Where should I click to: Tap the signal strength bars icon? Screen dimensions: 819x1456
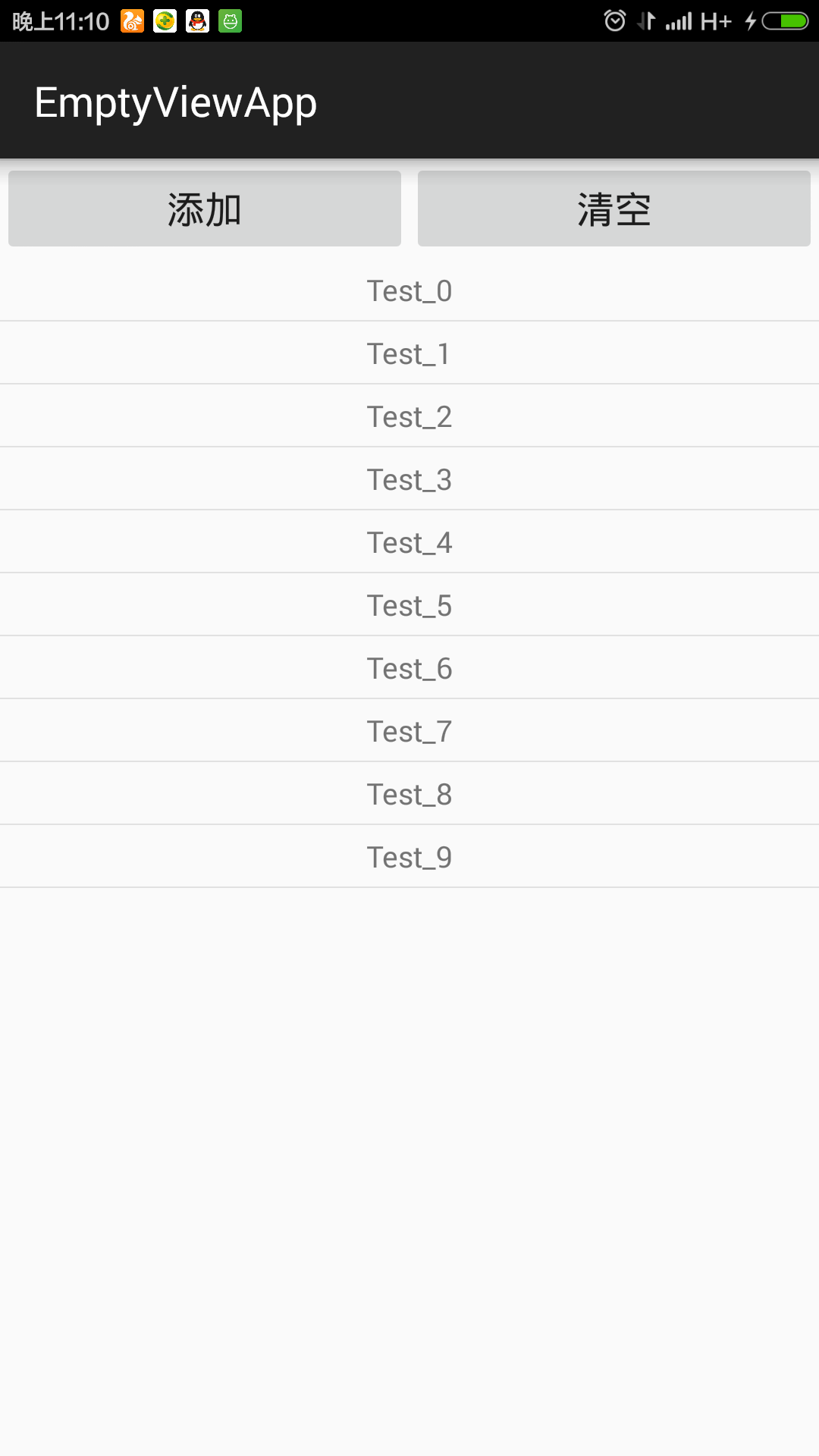point(679,21)
